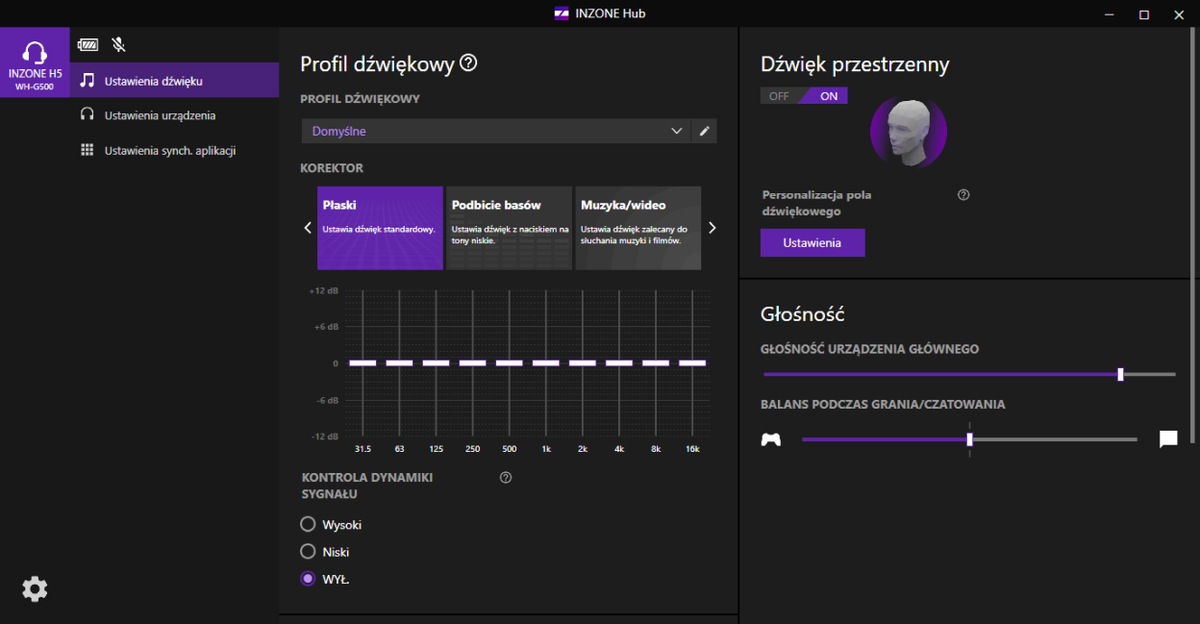
Task: Open the Domyślne sound profile dropdown
Action: click(x=496, y=131)
